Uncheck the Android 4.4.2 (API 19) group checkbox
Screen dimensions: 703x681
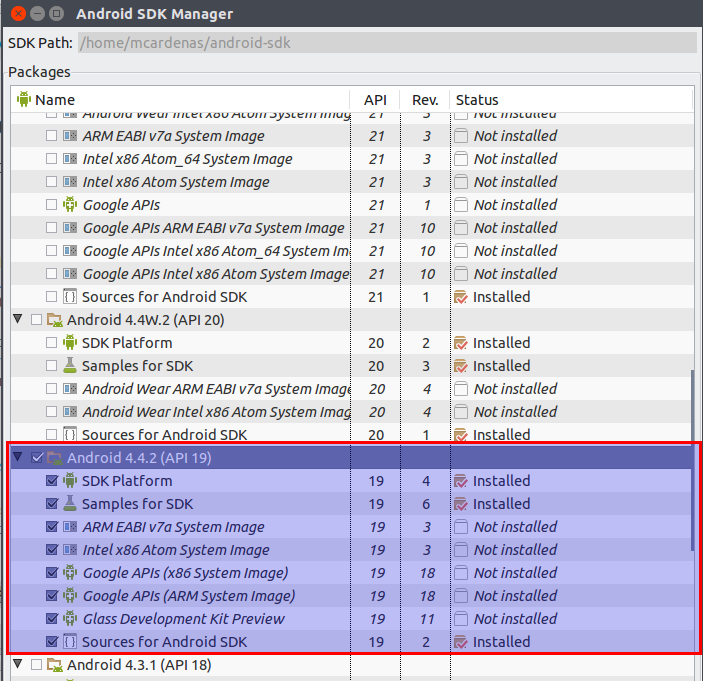point(37,458)
